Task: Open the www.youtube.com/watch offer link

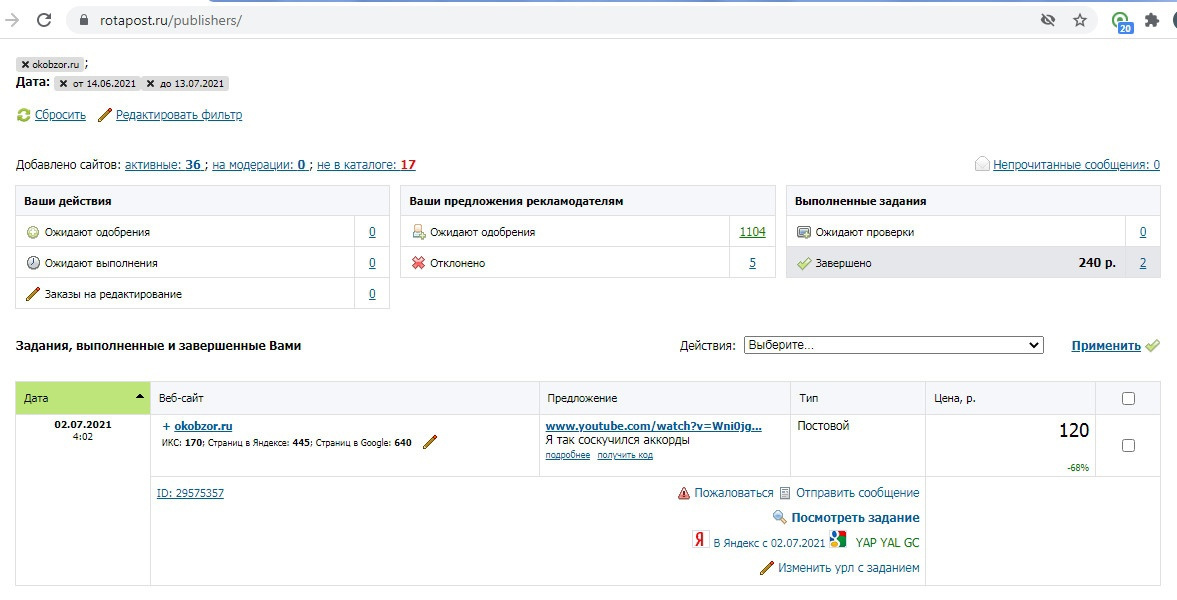Action: 654,426
